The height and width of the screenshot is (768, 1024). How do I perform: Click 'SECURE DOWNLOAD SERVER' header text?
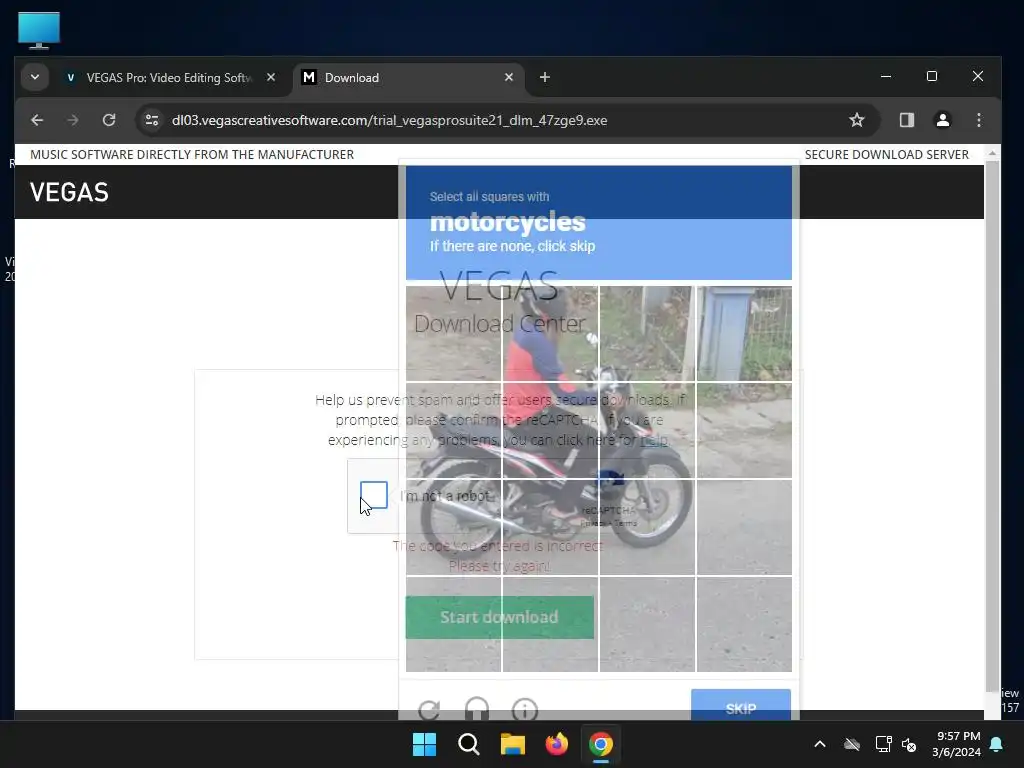886,155
